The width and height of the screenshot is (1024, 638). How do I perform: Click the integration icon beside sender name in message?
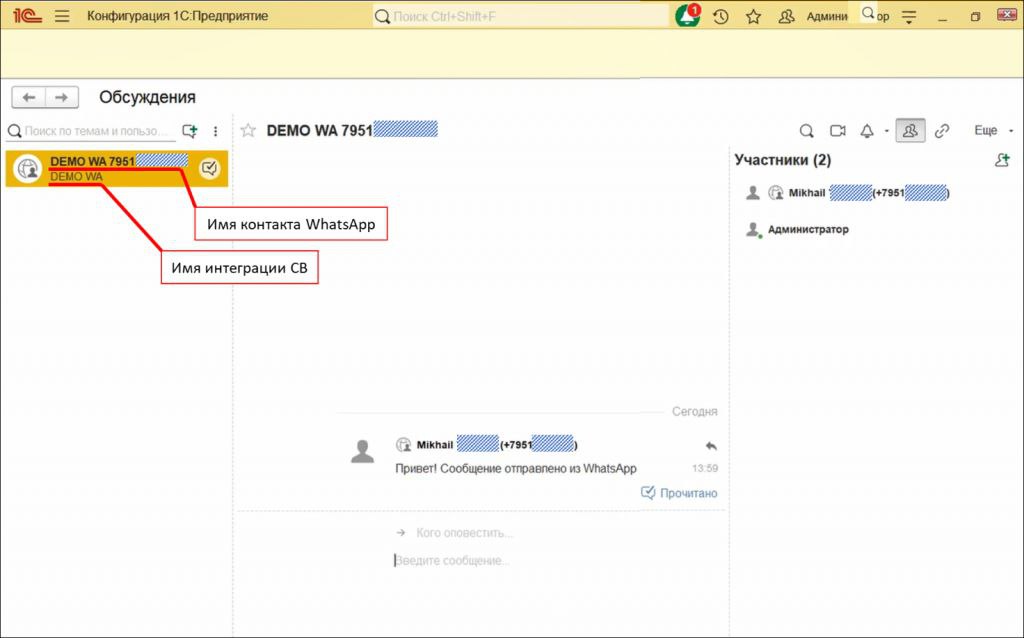pyautogui.click(x=404, y=445)
